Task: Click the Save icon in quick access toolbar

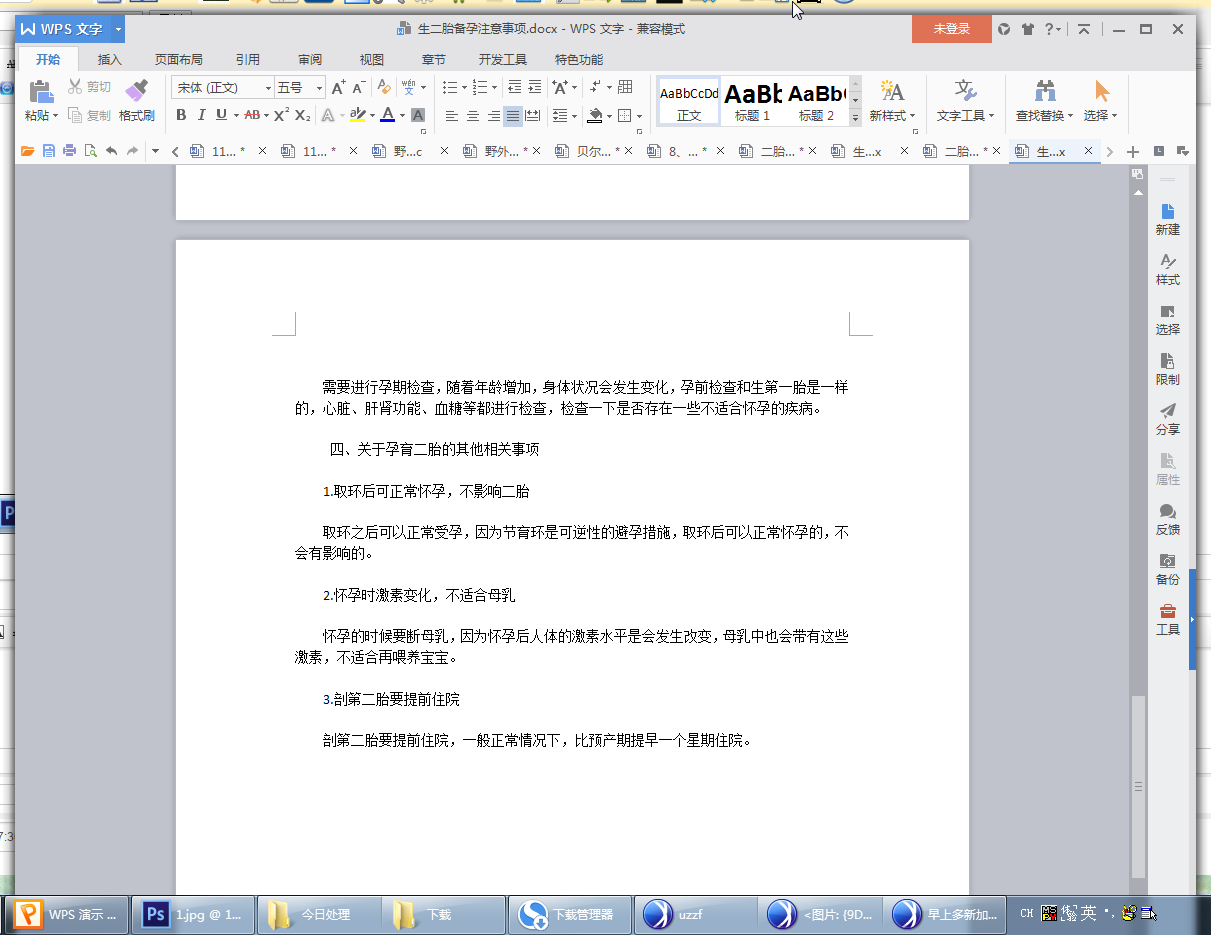Action: (x=49, y=151)
